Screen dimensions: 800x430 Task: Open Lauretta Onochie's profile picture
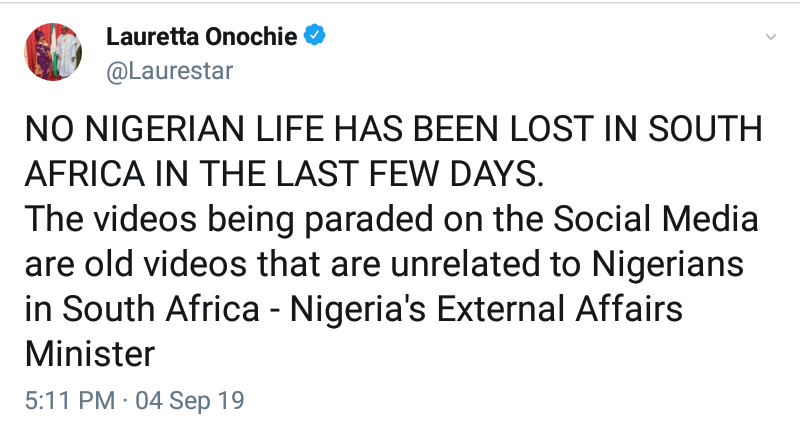[53, 52]
